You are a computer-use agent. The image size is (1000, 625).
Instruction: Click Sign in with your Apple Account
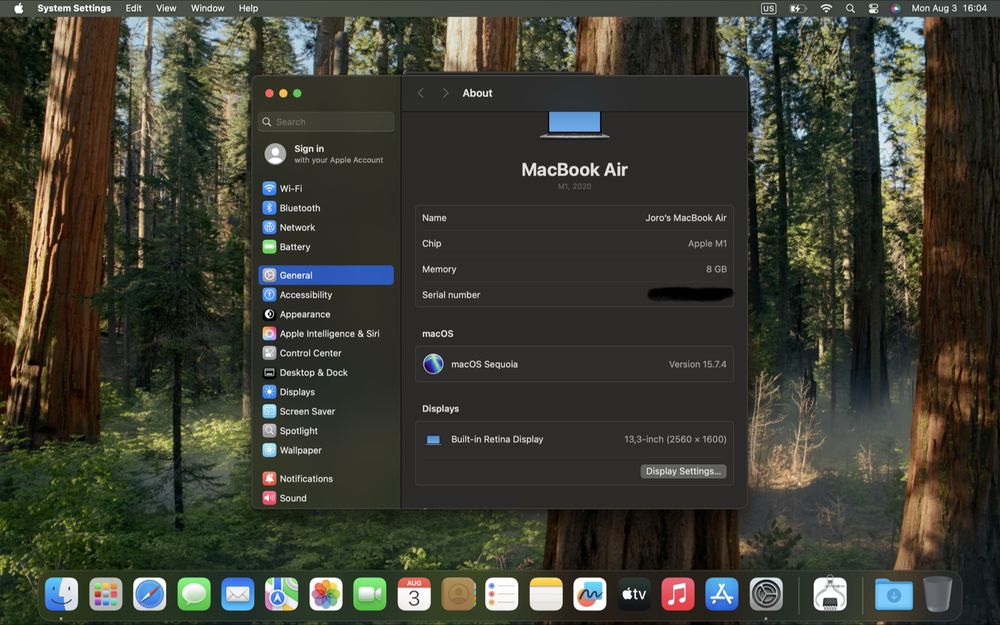point(326,154)
